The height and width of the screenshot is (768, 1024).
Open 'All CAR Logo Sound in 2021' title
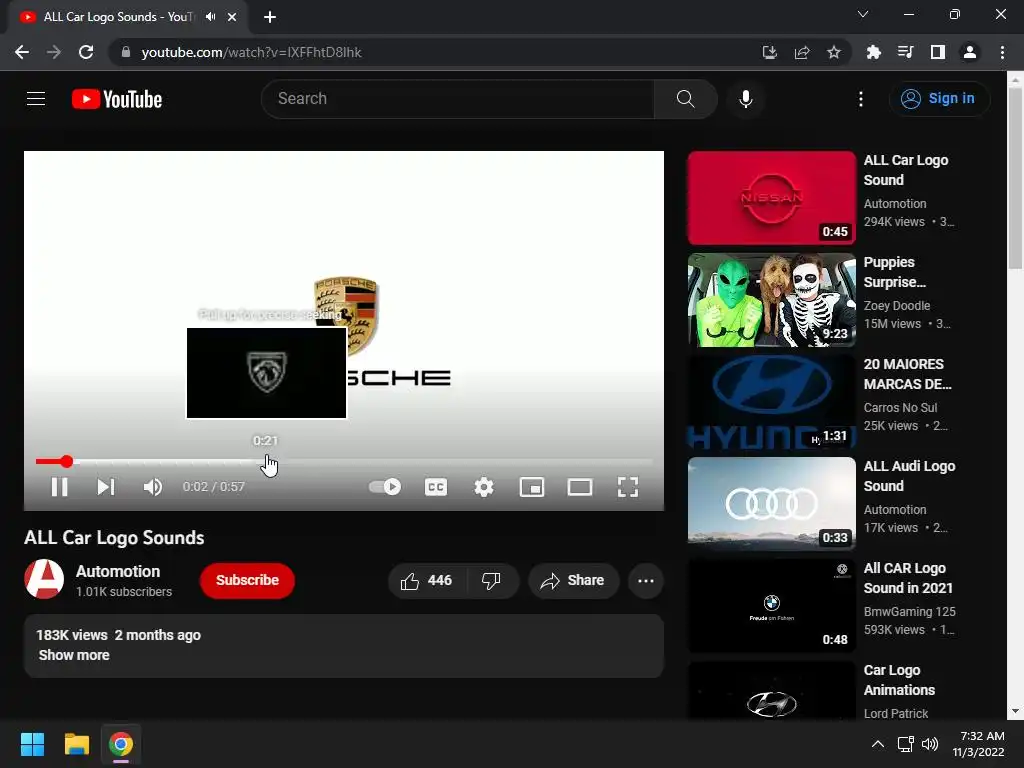[908, 578]
